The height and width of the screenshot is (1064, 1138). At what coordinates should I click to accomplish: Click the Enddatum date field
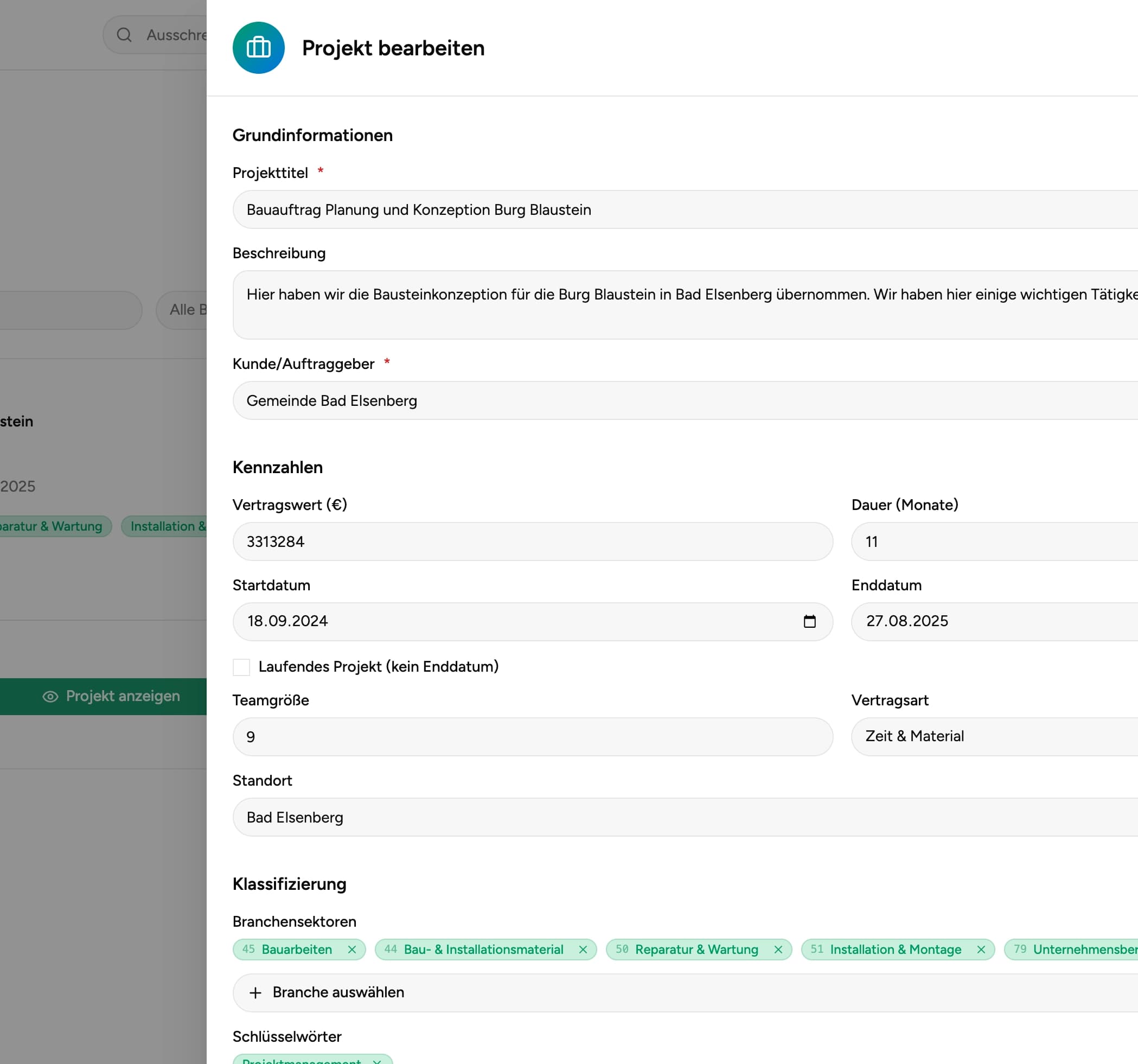(x=994, y=621)
